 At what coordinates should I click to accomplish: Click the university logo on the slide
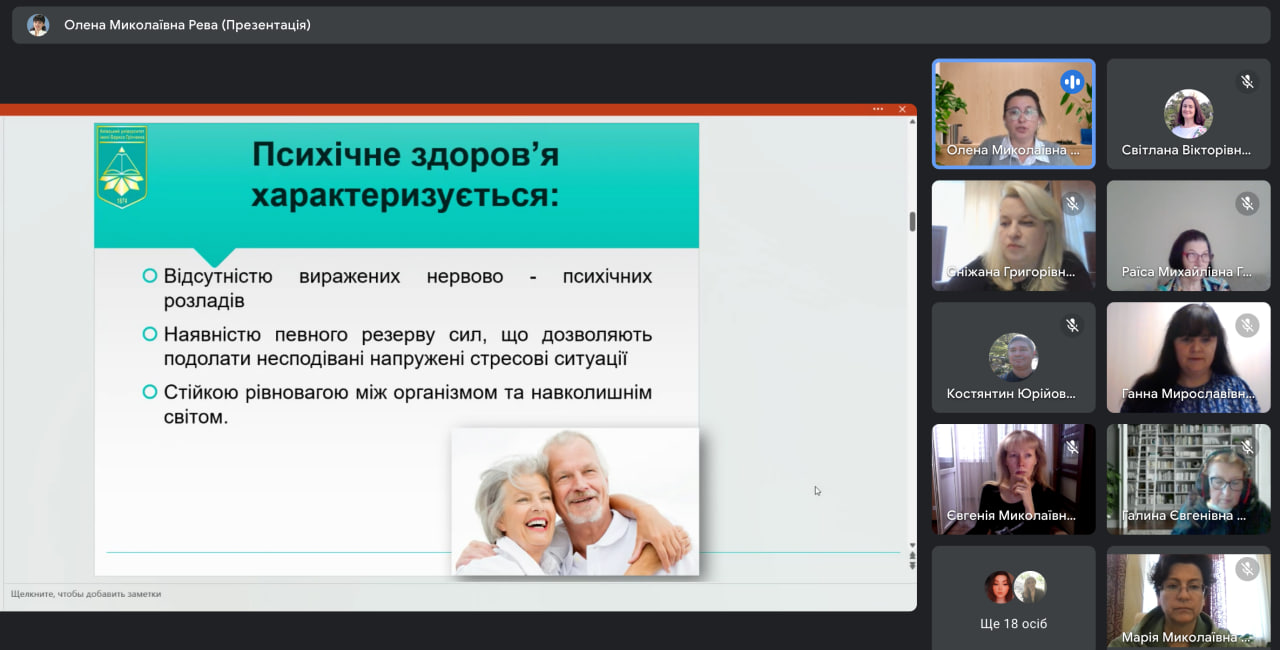[121, 166]
